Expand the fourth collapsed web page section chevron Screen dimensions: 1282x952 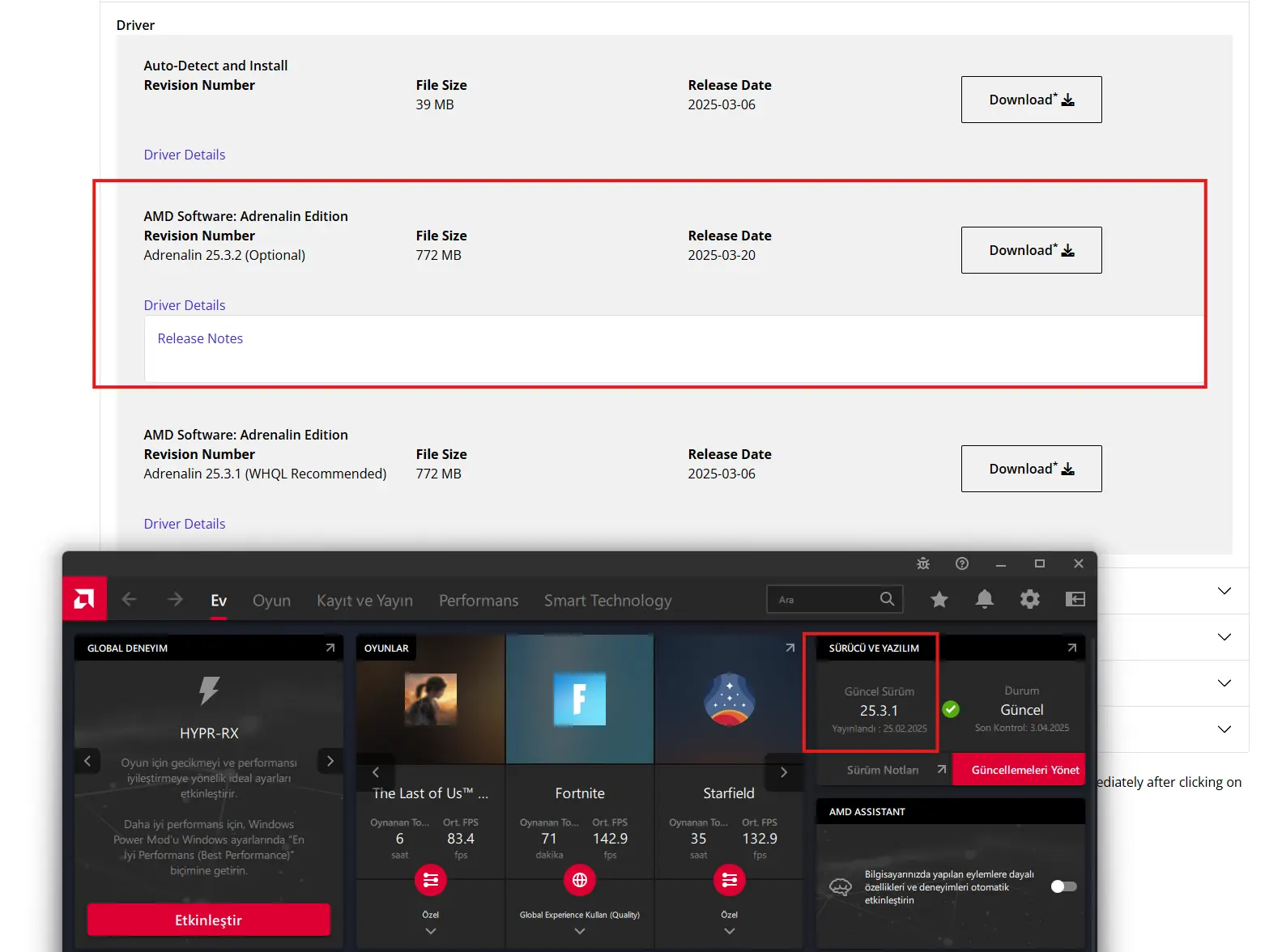pos(1225,729)
